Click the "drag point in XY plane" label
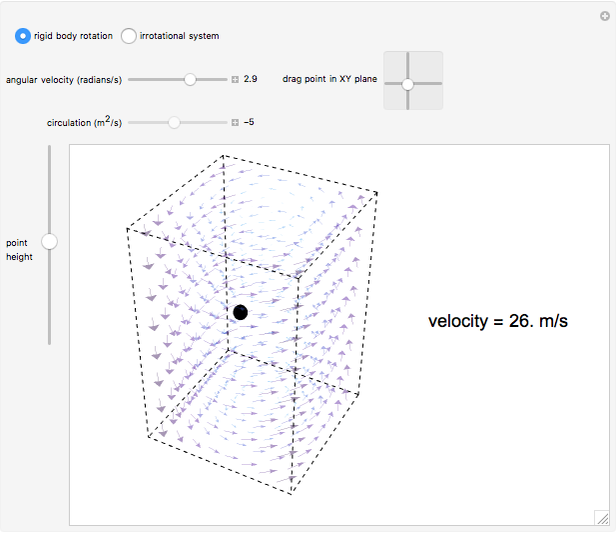Viewport: 616px width, 534px height. (330, 78)
